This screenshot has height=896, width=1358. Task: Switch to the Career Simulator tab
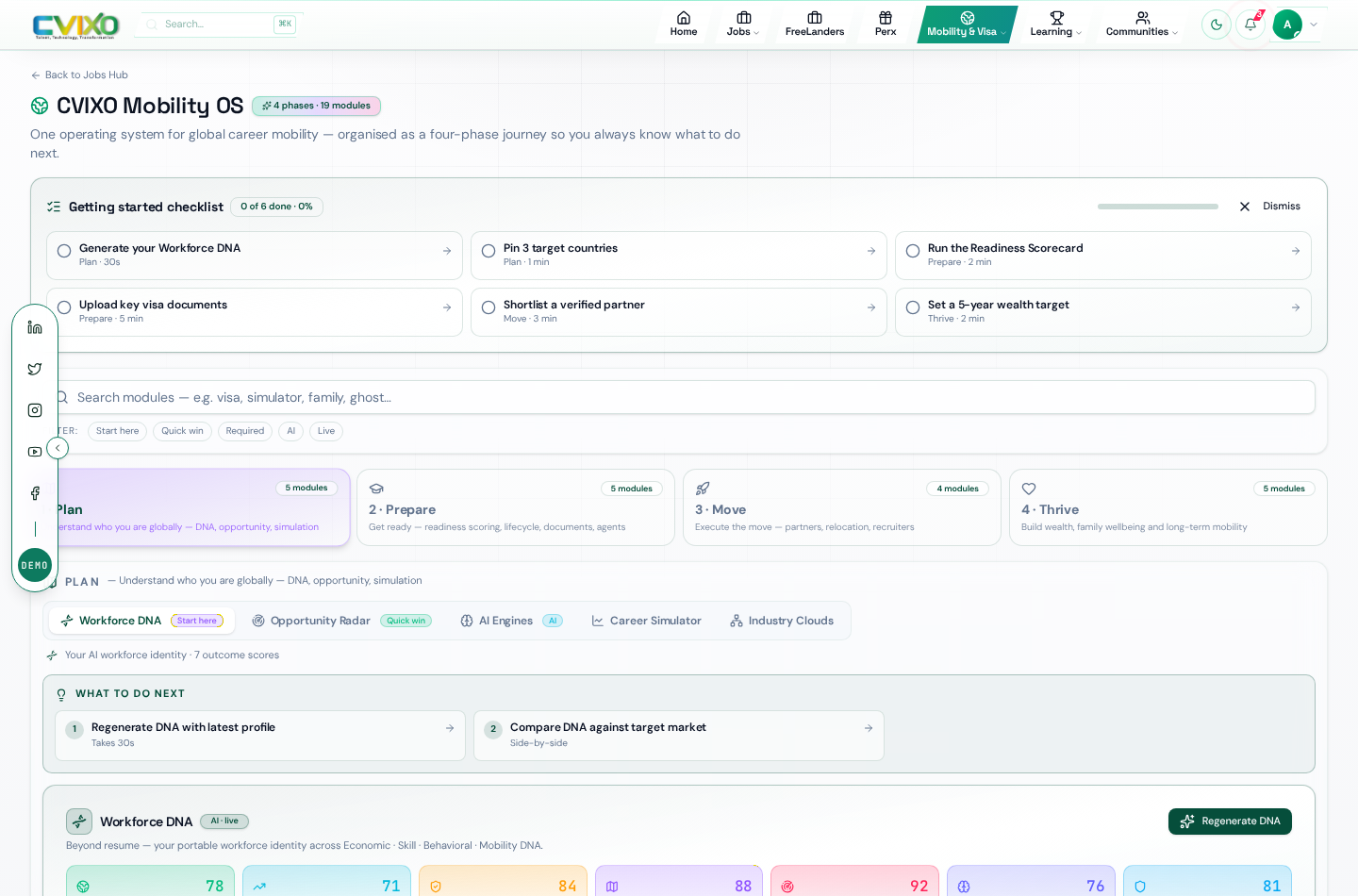tap(646, 621)
